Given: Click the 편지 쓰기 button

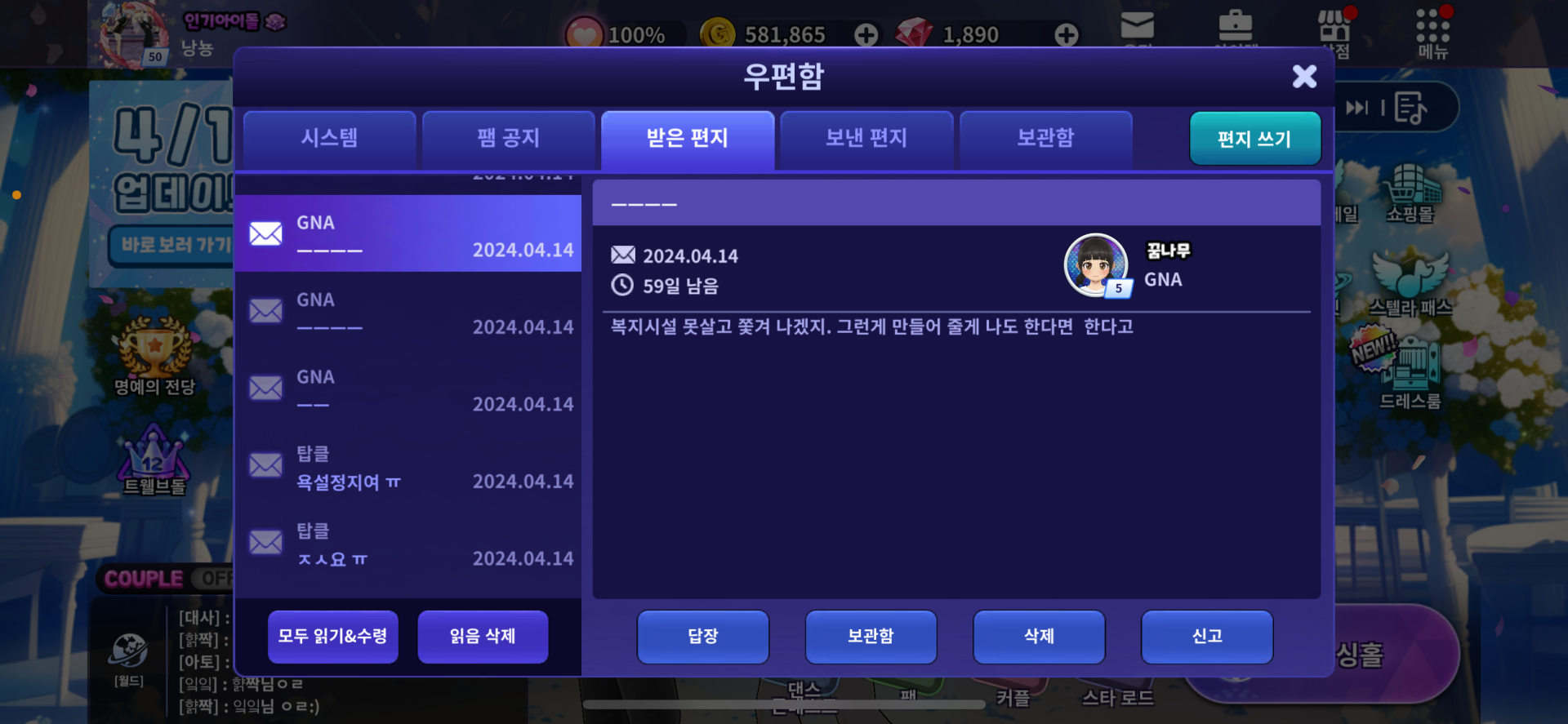Looking at the screenshot, I should tap(1255, 139).
